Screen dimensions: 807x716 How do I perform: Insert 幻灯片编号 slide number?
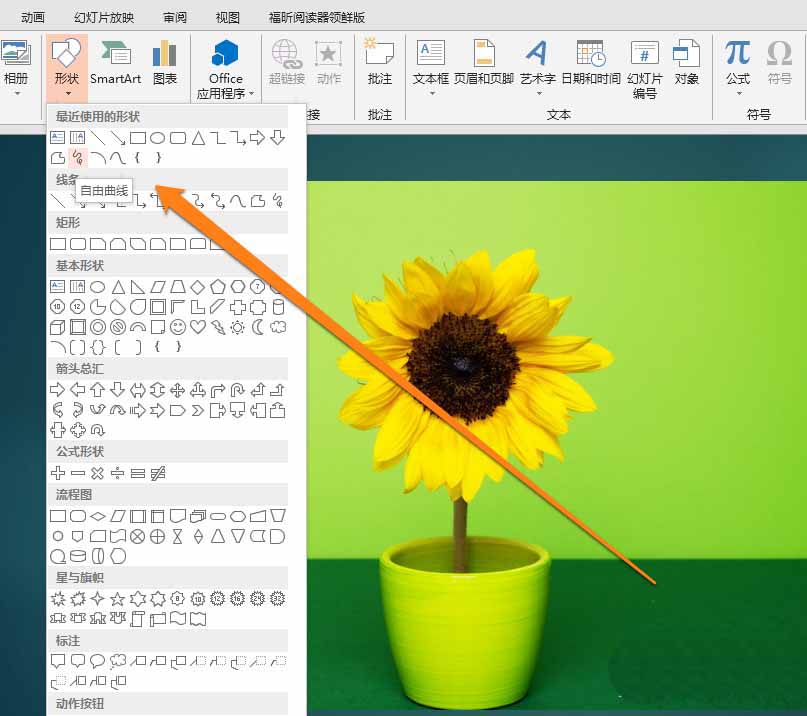click(x=644, y=69)
